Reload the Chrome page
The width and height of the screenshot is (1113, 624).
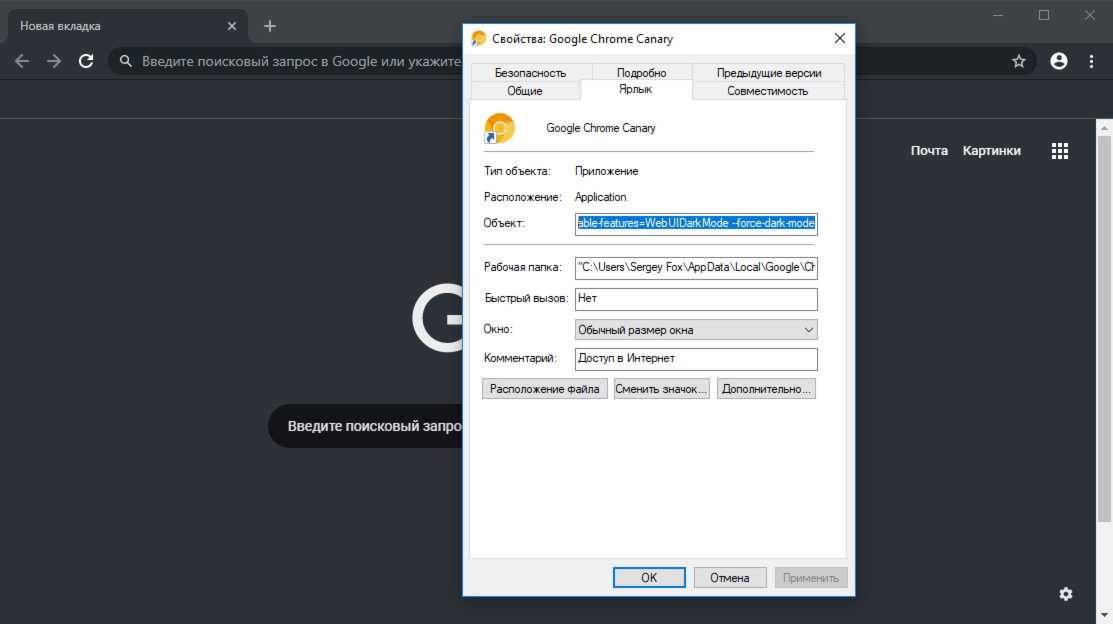(x=86, y=61)
